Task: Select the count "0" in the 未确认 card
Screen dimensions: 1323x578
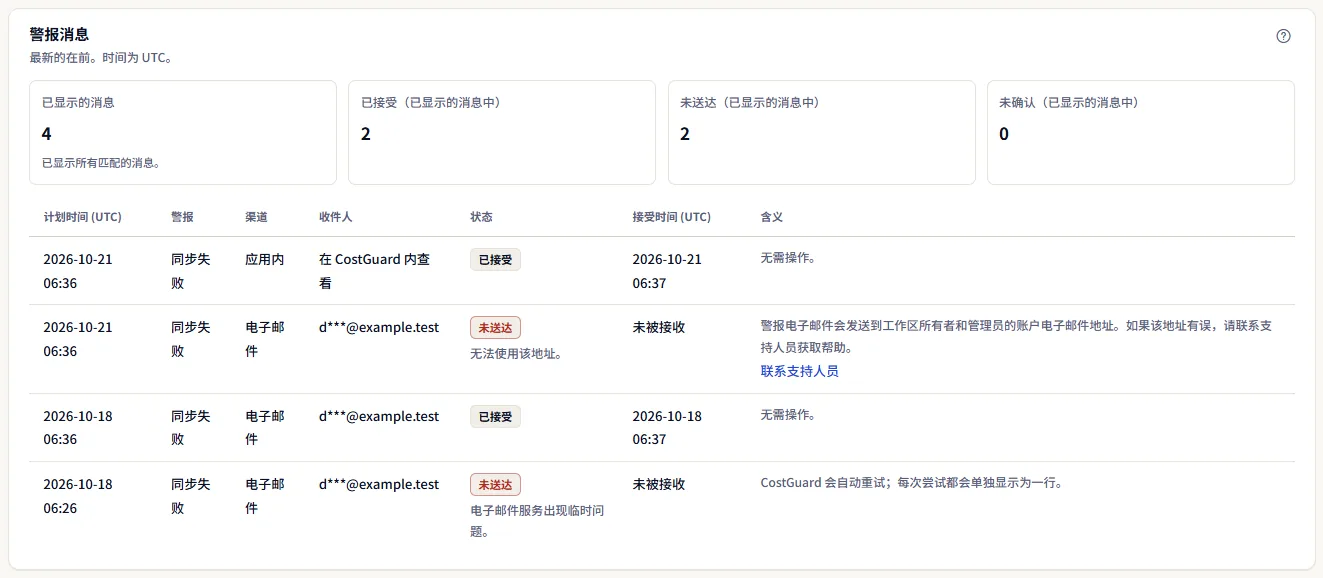Action: pyautogui.click(x=1004, y=133)
